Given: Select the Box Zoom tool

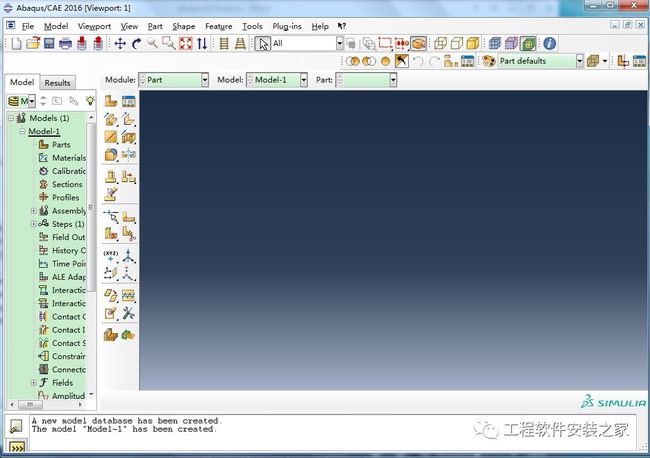Looking at the screenshot, I should (x=169, y=43).
